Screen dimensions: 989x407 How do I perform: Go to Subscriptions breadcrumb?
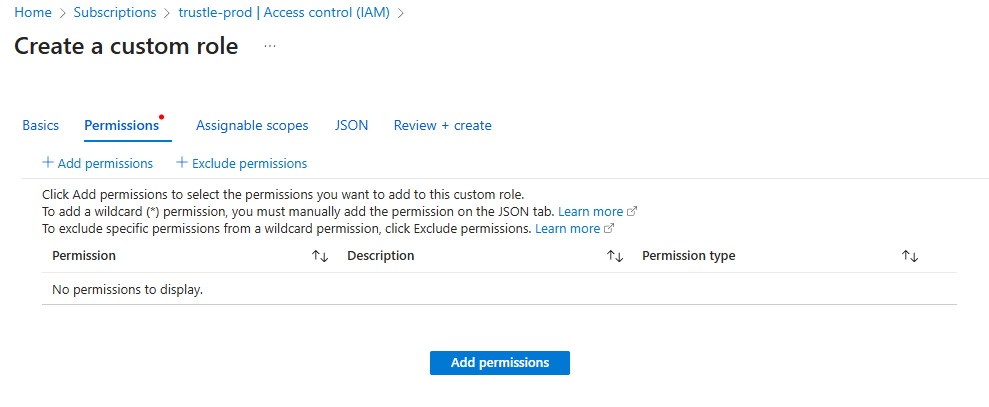(x=115, y=12)
